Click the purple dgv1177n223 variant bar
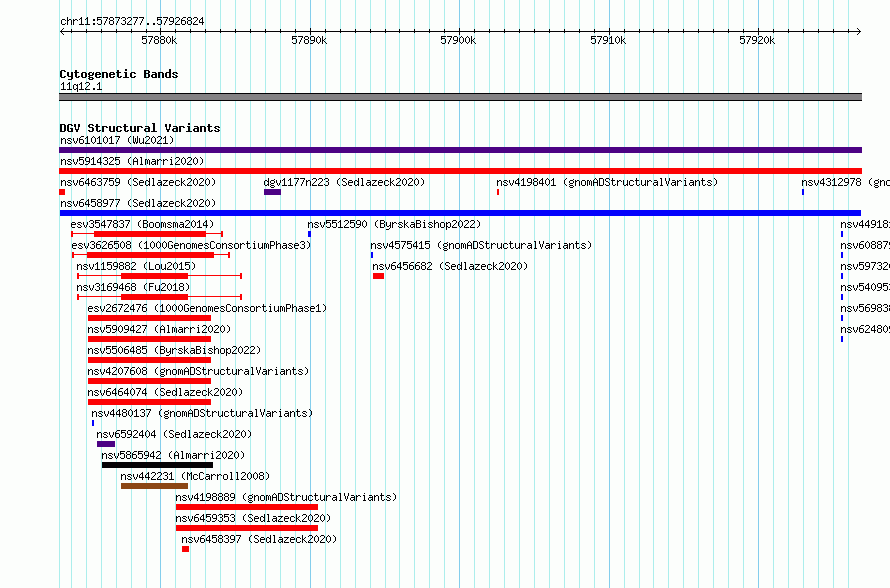 [272, 192]
